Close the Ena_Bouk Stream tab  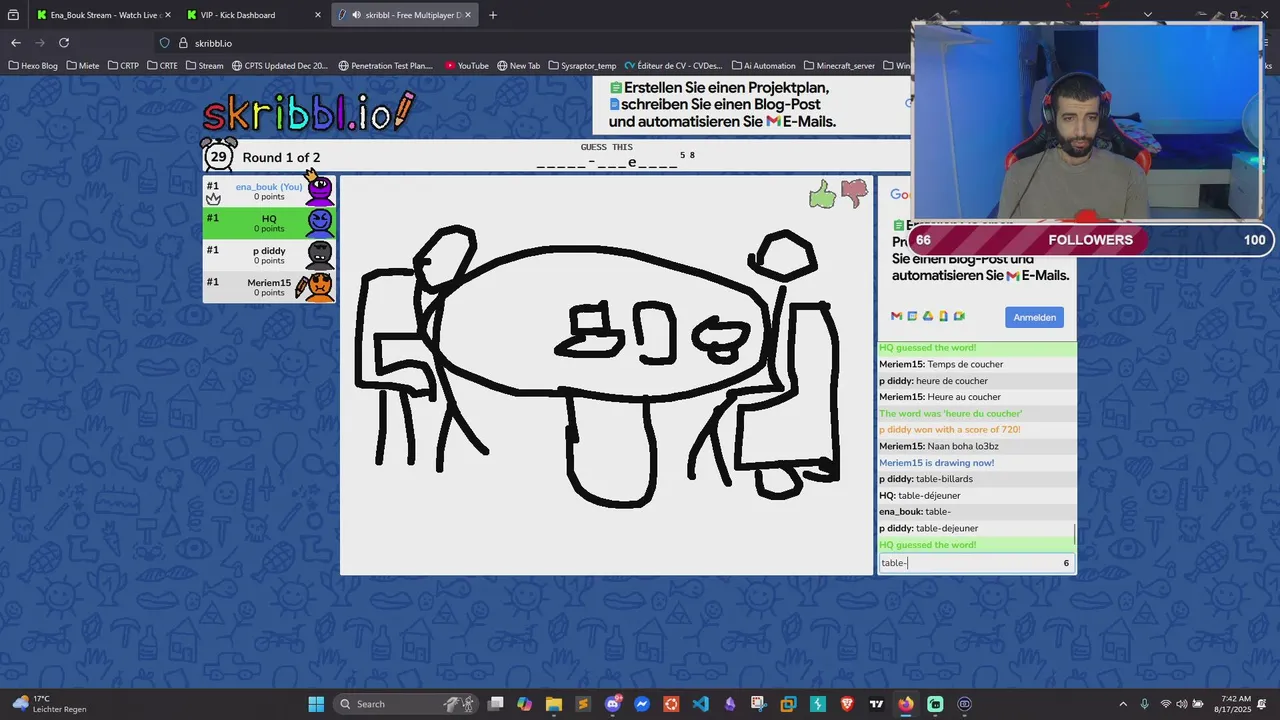pyautogui.click(x=167, y=15)
